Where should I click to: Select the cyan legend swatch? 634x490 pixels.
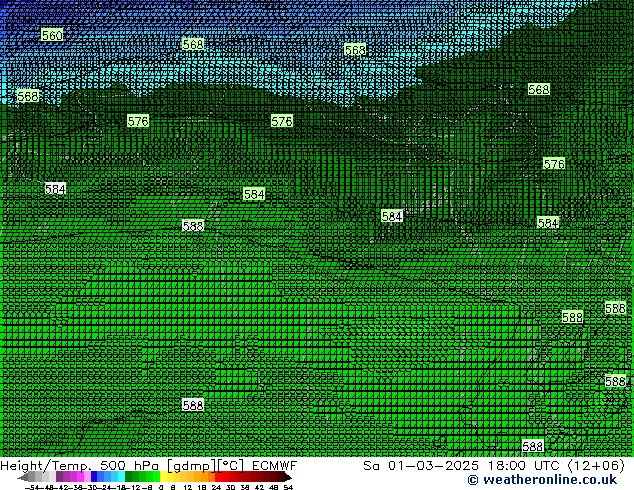pos(121,477)
